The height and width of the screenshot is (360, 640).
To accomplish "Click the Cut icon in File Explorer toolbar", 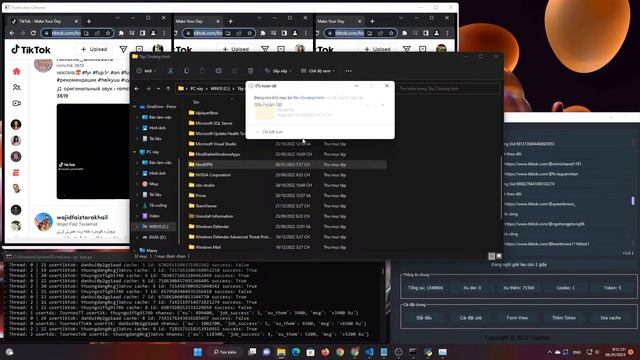I will pyautogui.click(x=170, y=71).
